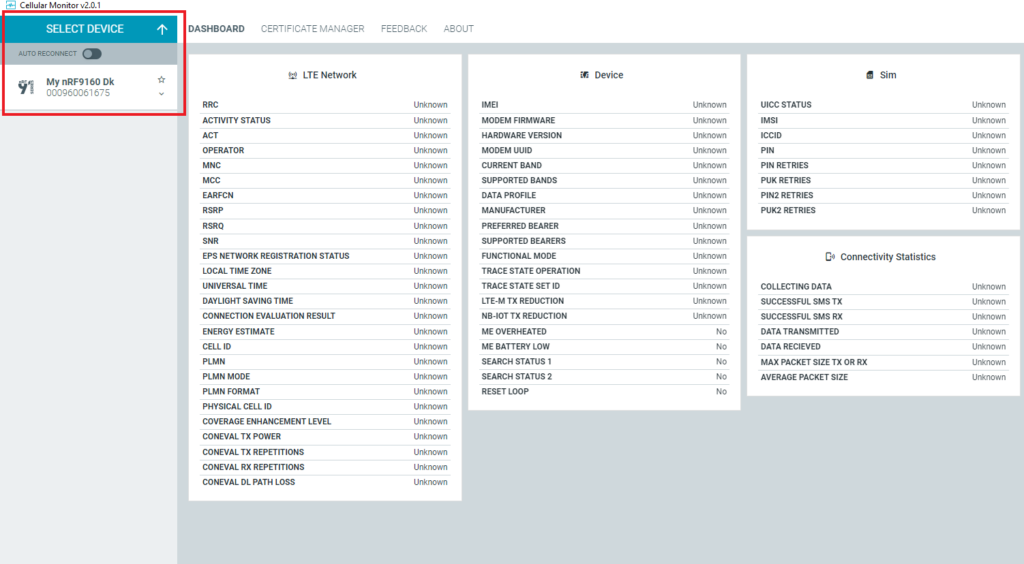Click the OPERATOR field label
The height and width of the screenshot is (564, 1024).
[x=223, y=150]
